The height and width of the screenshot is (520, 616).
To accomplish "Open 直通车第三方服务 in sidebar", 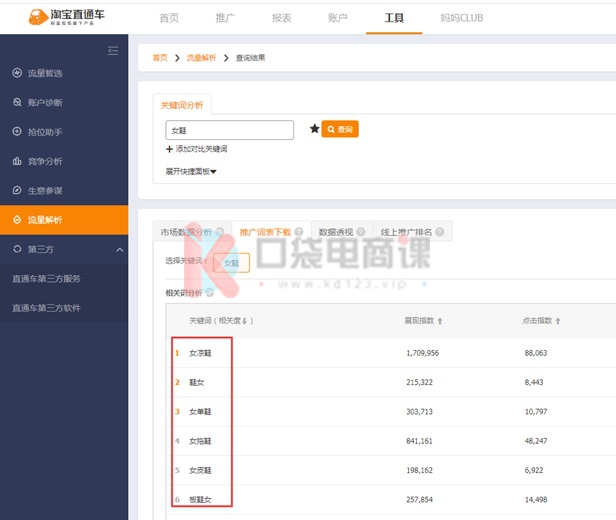I will tap(46, 278).
